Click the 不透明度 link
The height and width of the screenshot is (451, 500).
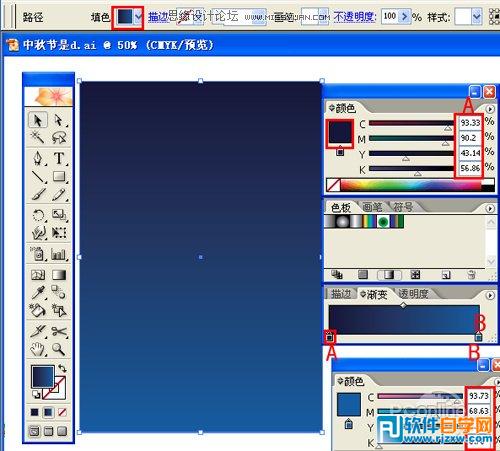pyautogui.click(x=354, y=16)
